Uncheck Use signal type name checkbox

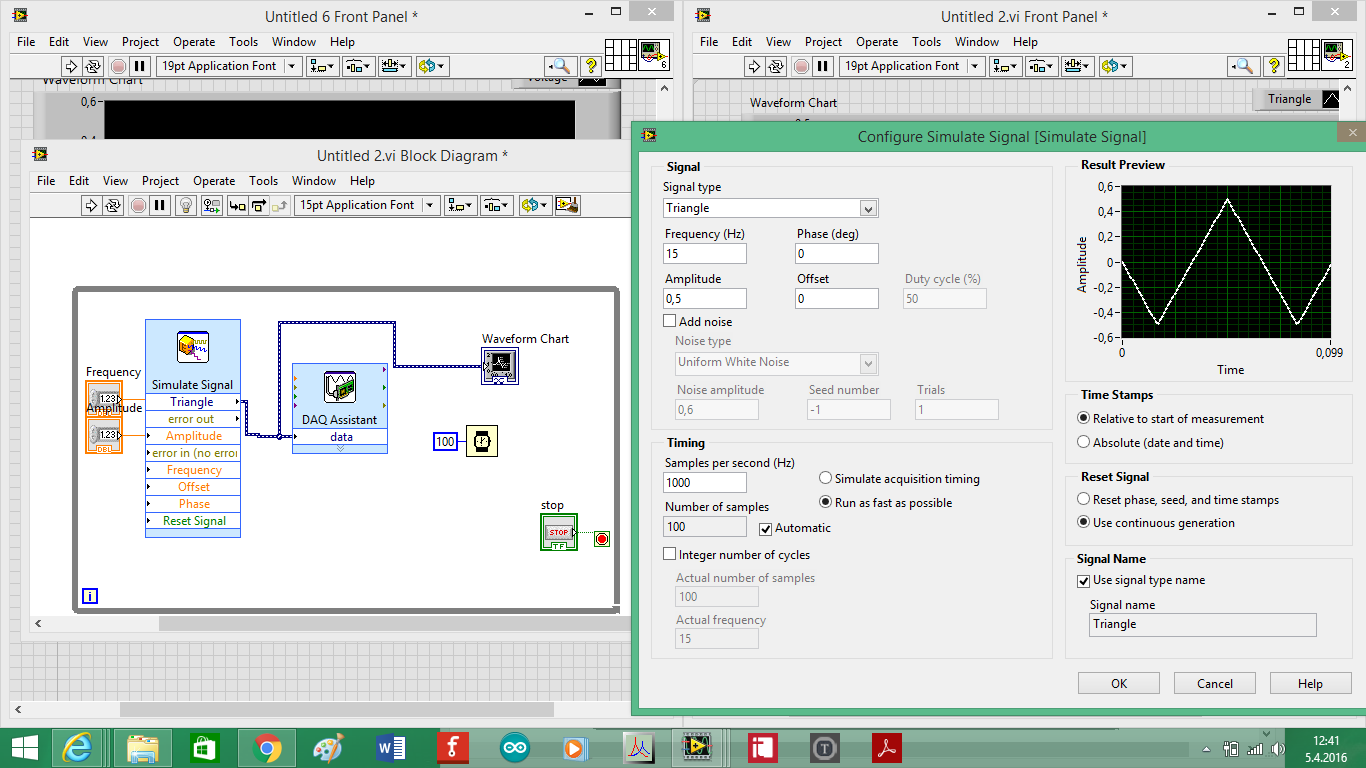(x=1083, y=581)
